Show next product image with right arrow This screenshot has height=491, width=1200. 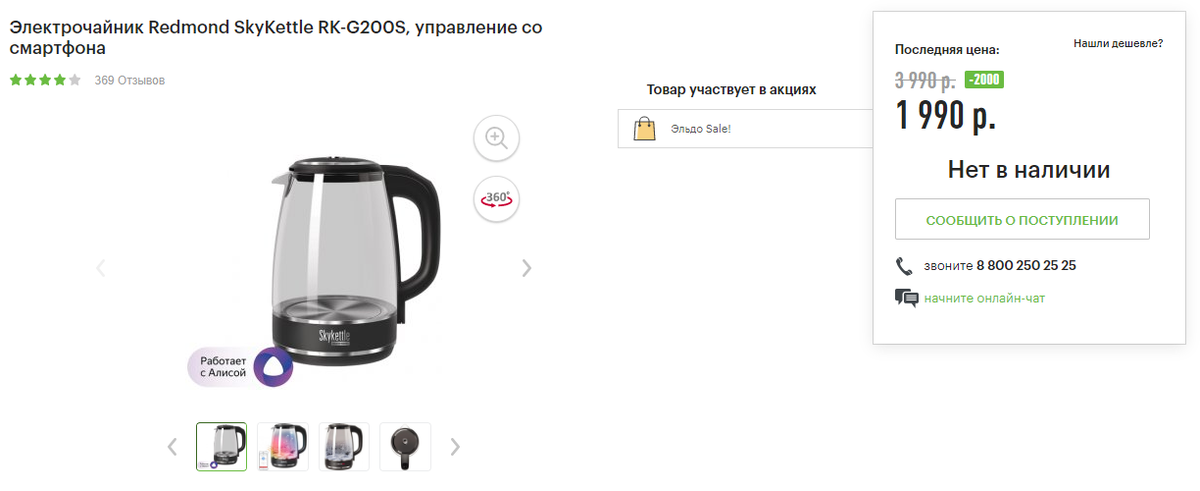pyautogui.click(x=527, y=268)
